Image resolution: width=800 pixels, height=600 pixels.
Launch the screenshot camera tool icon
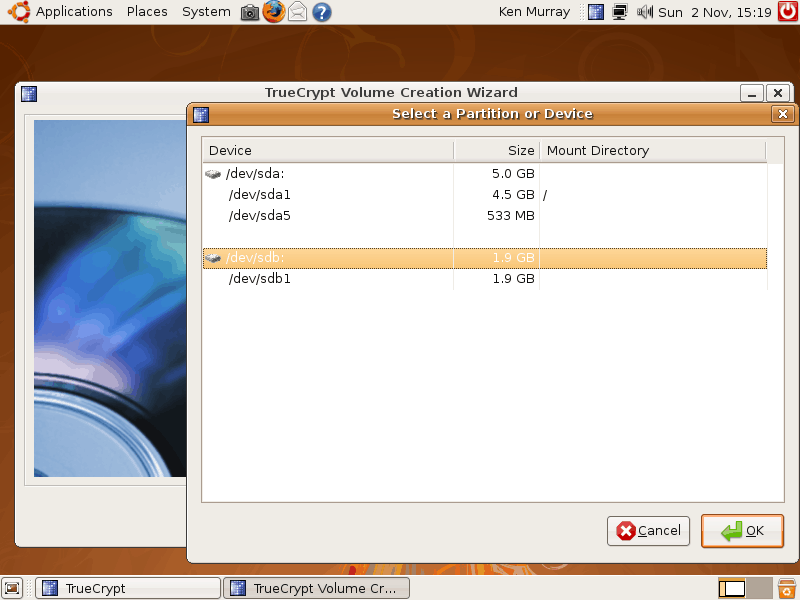250,12
